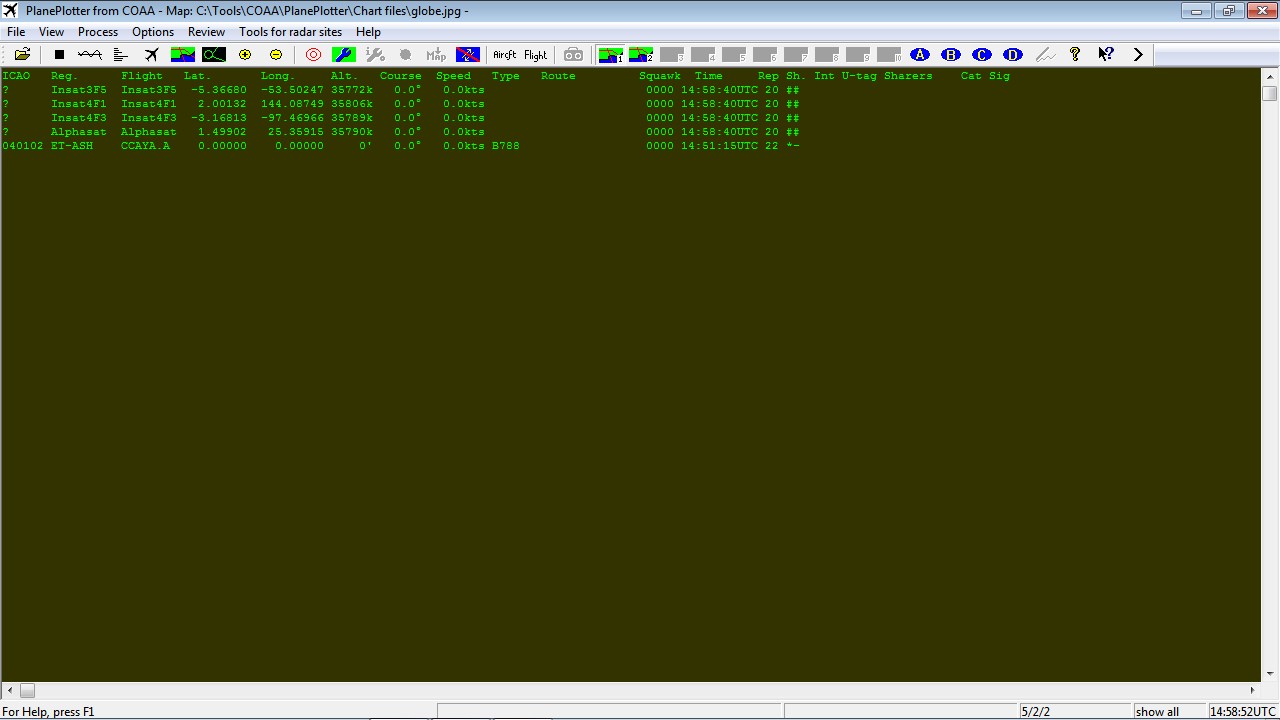
Task: Zoom in using the plus magnifier icon
Action: tap(244, 55)
